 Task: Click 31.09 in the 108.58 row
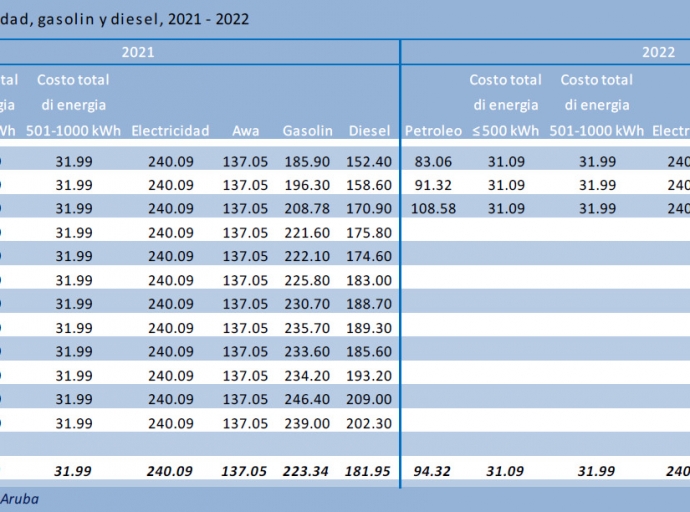[x=506, y=208]
